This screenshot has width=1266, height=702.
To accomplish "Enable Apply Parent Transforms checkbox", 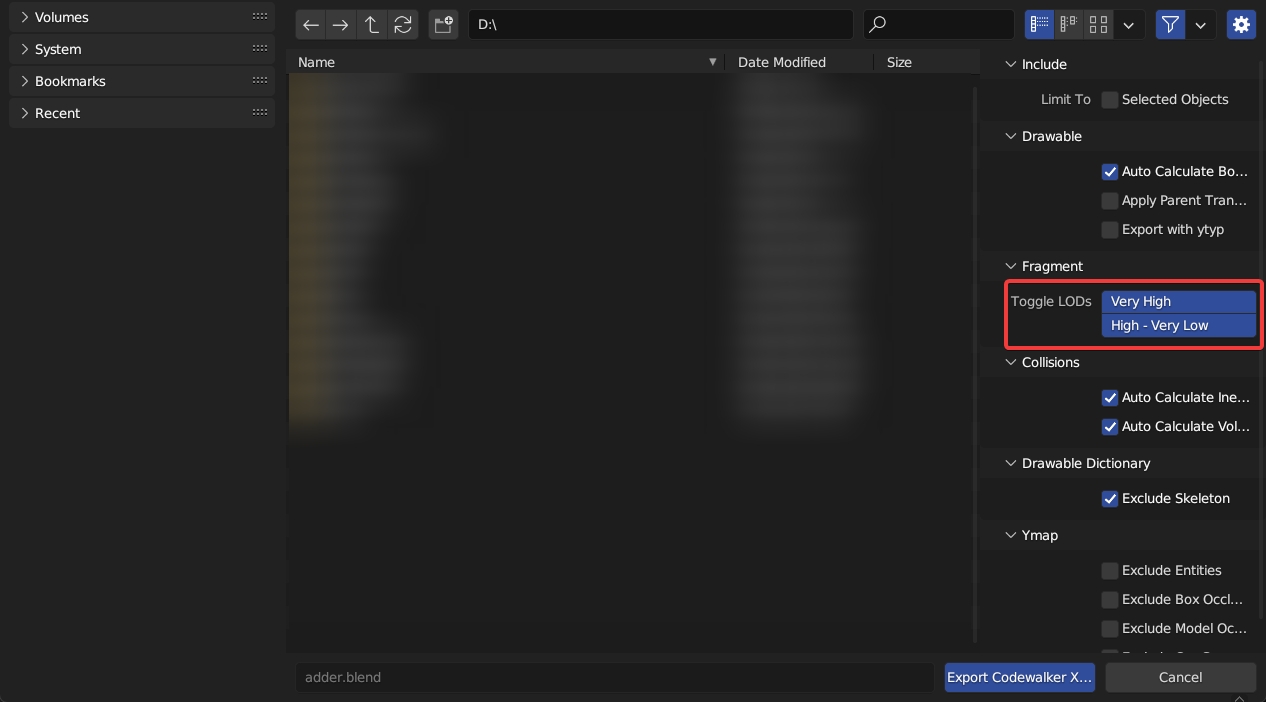I will pos(1110,201).
